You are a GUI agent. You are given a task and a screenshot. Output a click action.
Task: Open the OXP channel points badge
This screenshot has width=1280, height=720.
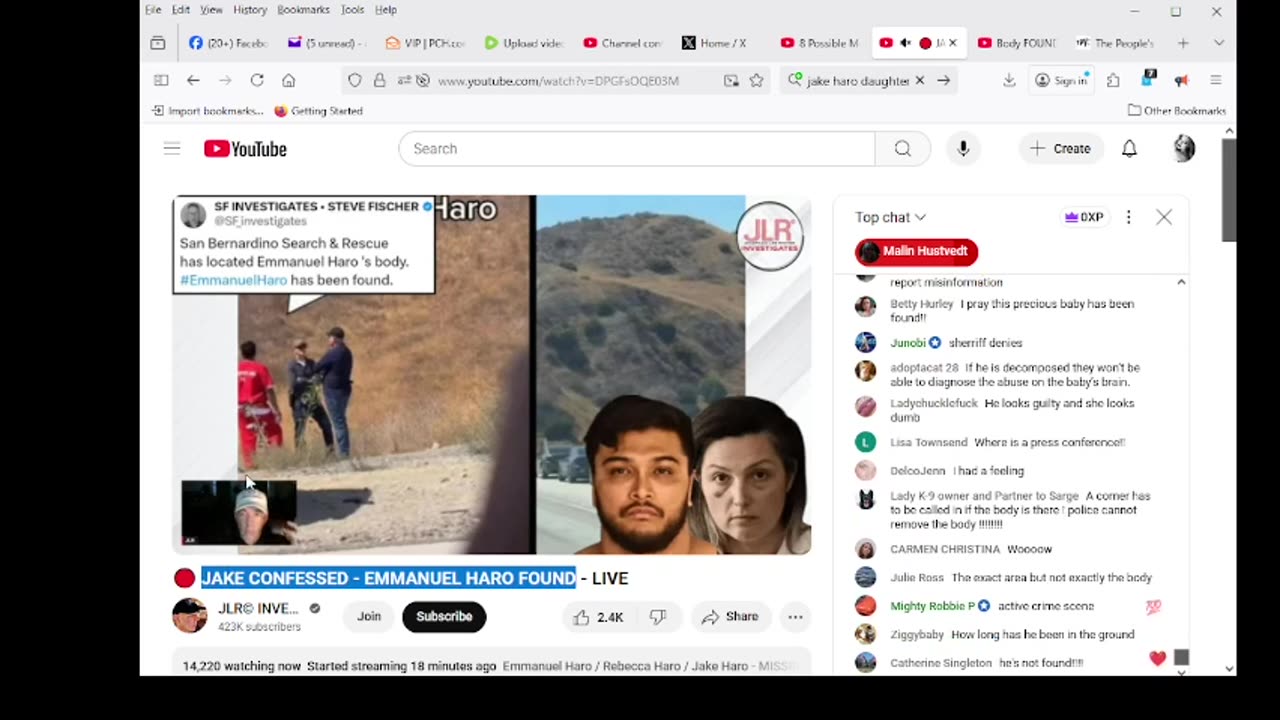point(1085,217)
